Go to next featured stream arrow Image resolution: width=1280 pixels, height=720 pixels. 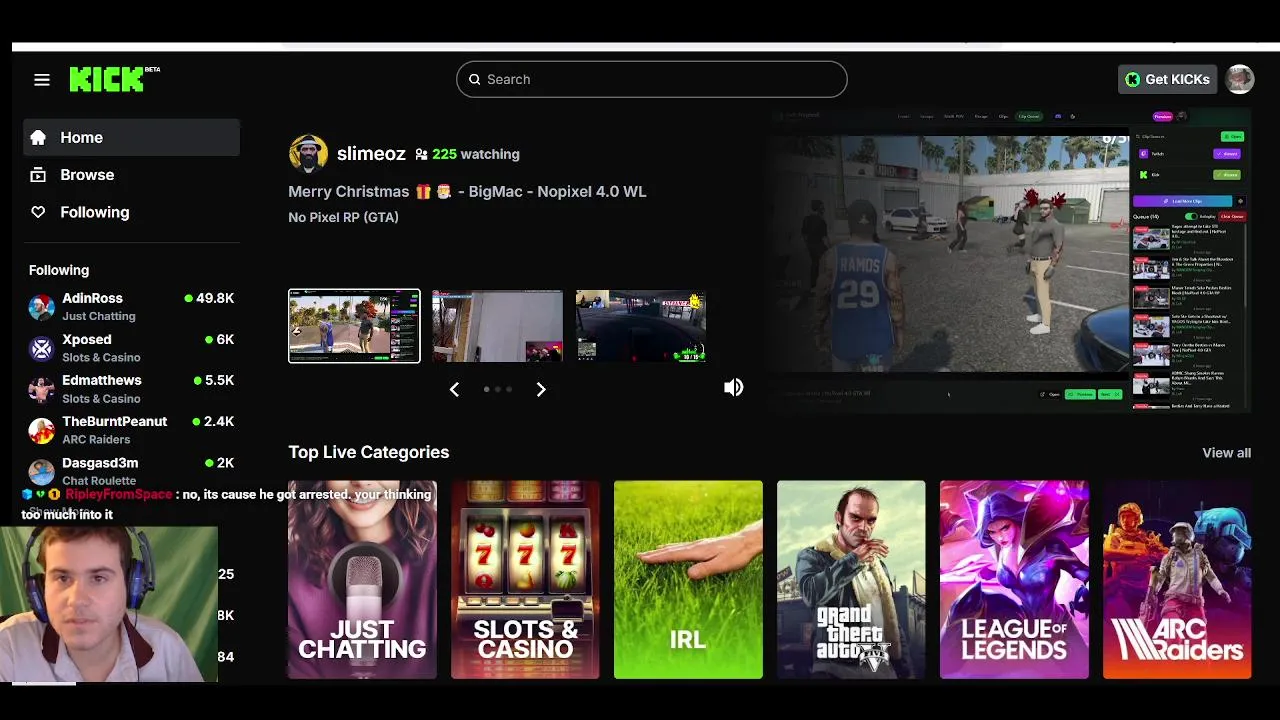point(541,389)
